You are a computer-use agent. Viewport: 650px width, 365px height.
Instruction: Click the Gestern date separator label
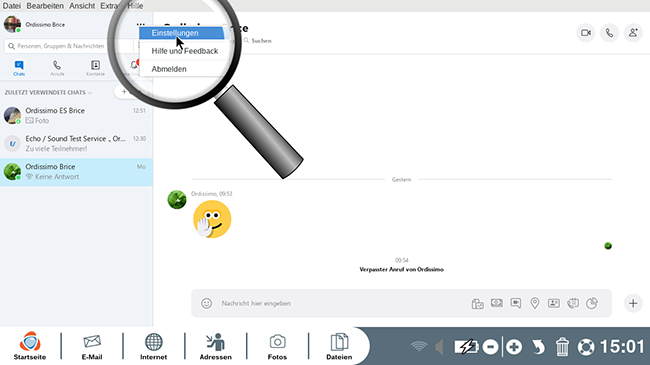click(x=401, y=180)
